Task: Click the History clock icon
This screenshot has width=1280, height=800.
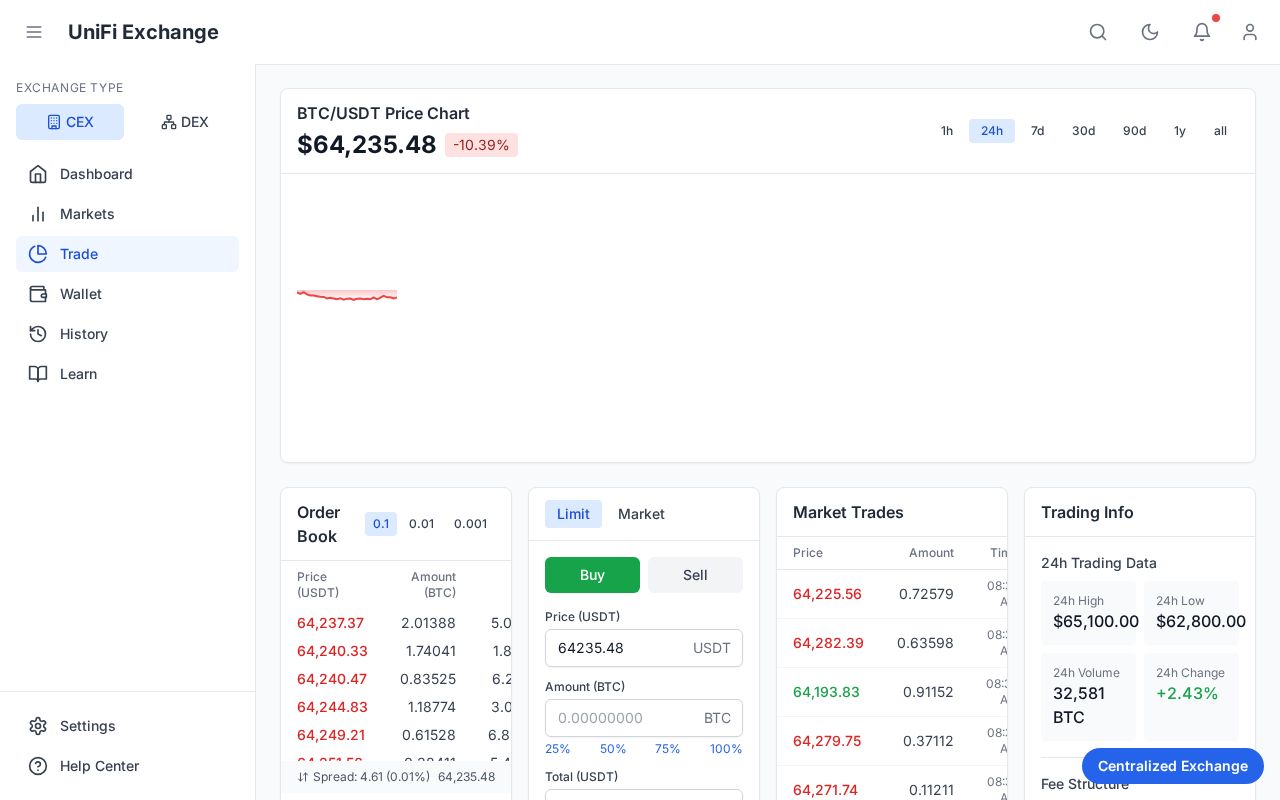Action: [38, 334]
